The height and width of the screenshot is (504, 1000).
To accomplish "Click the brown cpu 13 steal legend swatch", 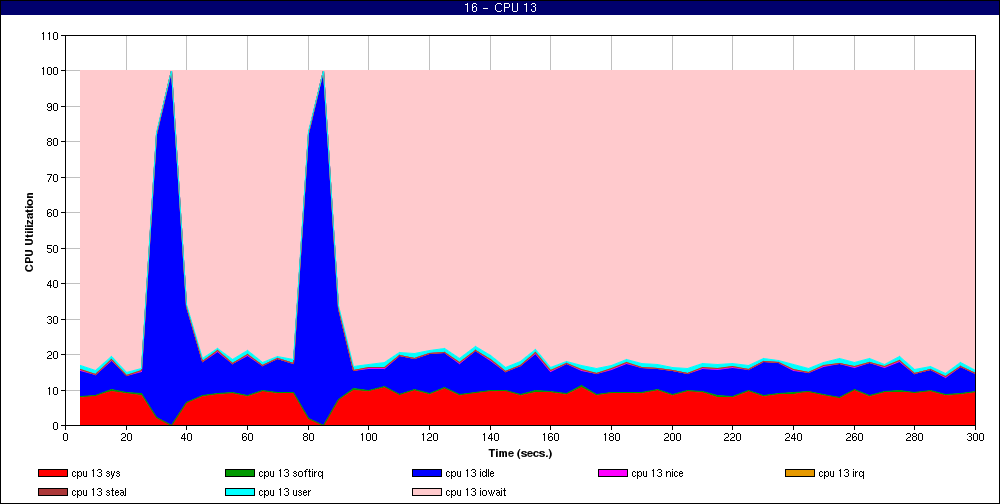I will [x=52, y=493].
